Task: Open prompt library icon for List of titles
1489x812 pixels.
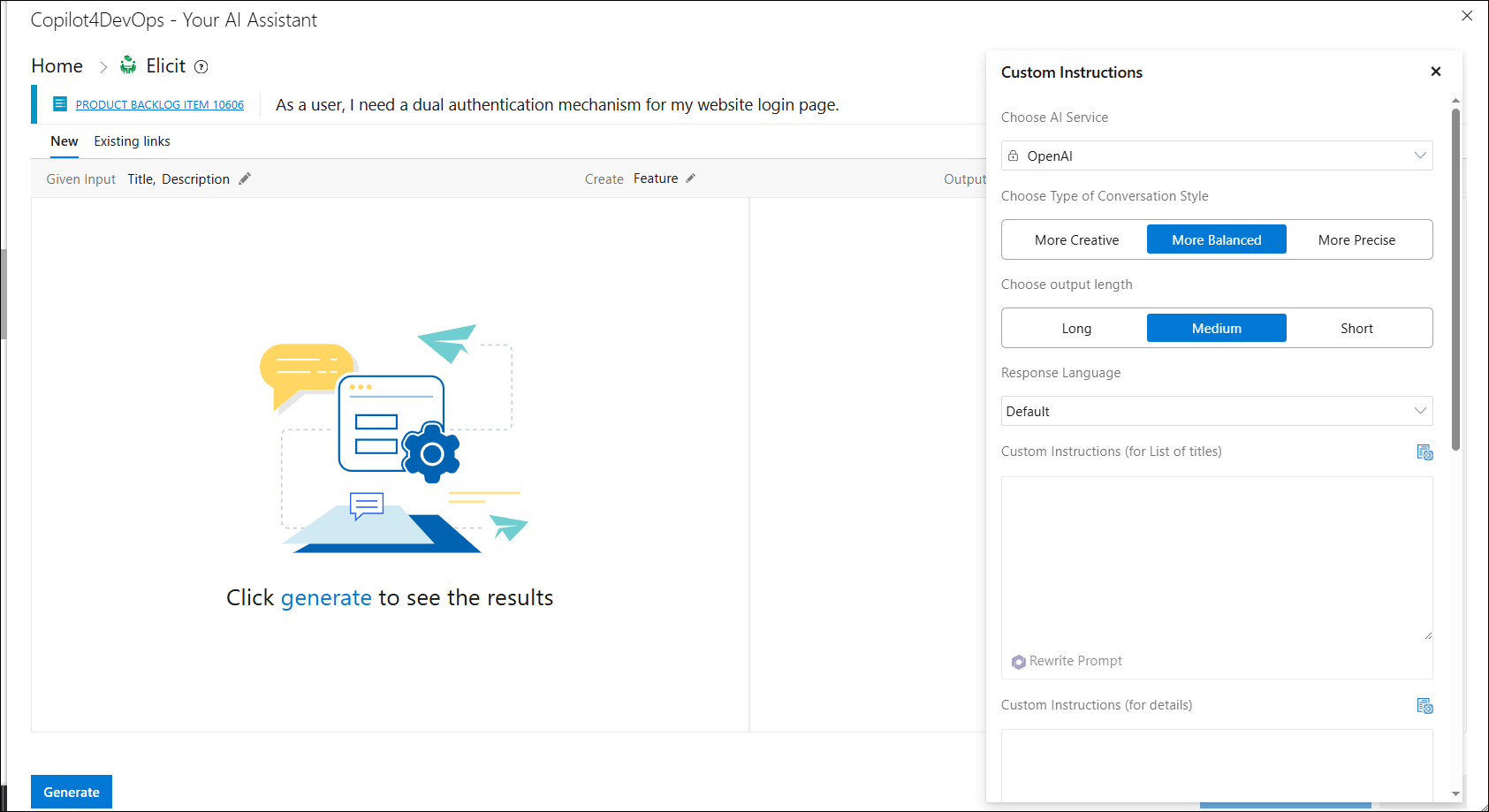Action: coord(1424,452)
